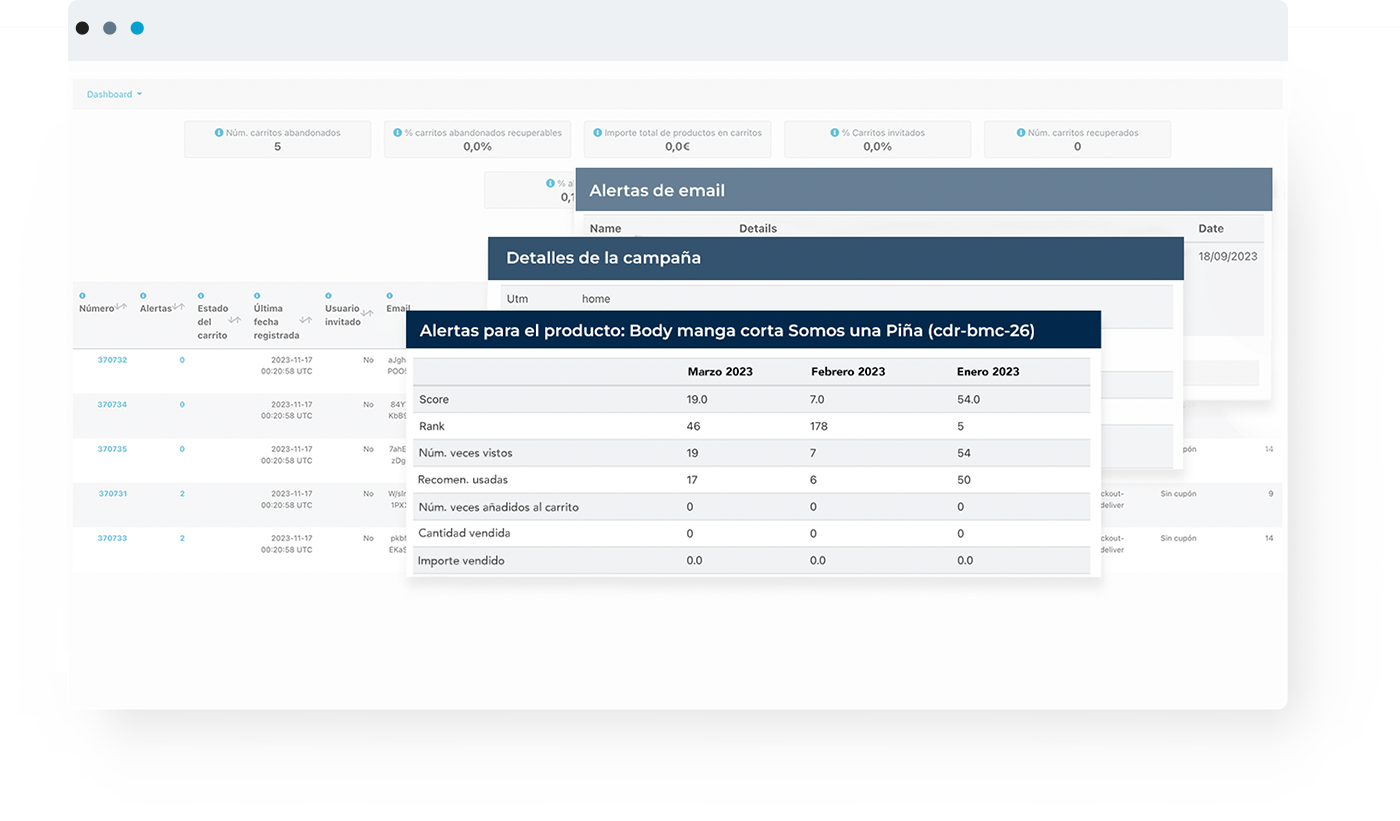Click info icon beside Núm. carritos abandonados
The width and height of the screenshot is (1400, 821).
219,132
